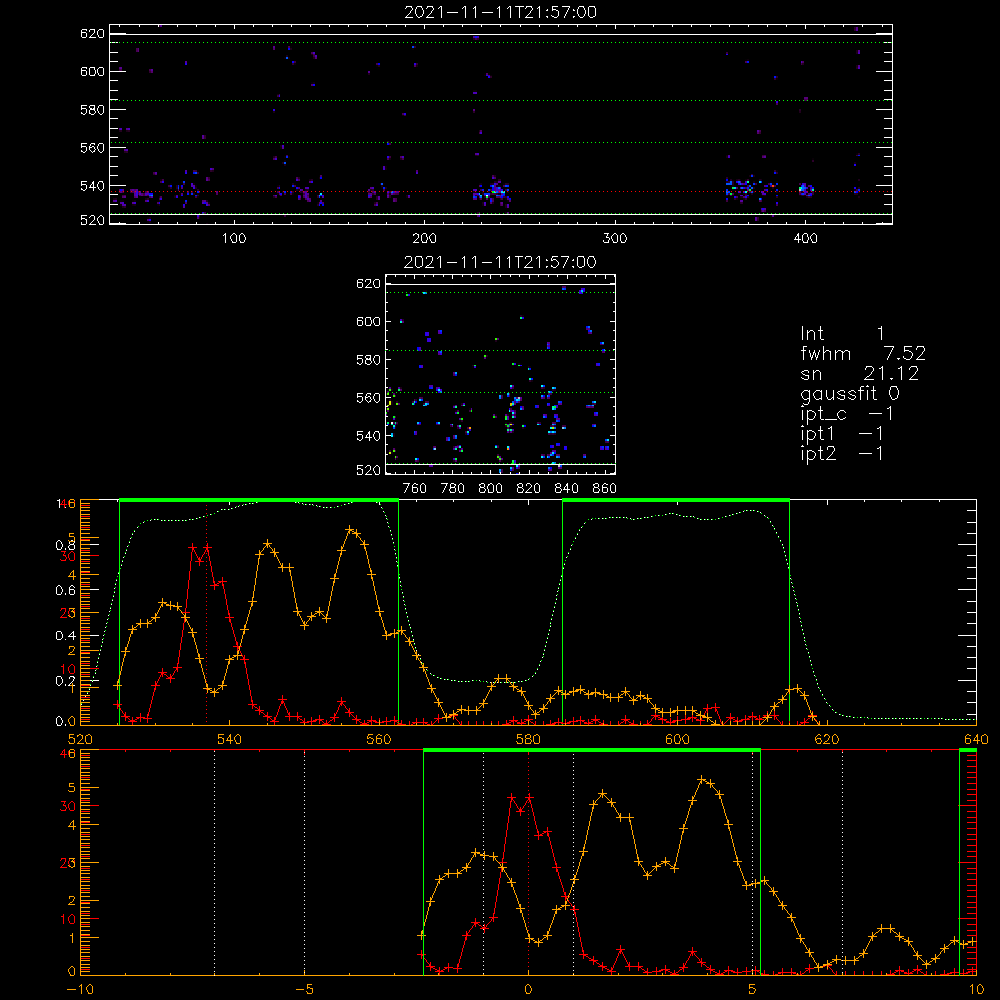Image resolution: width=1000 pixels, height=1000 pixels.
Task: Click x-axis label 300 of top plot
Action: [x=615, y=239]
